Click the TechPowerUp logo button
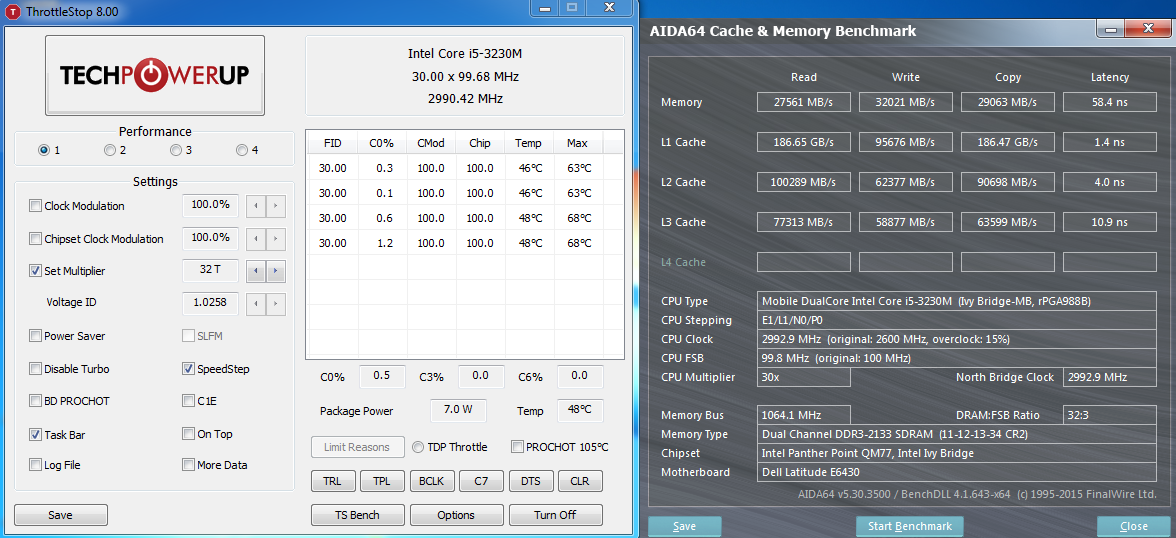 click(x=154, y=75)
